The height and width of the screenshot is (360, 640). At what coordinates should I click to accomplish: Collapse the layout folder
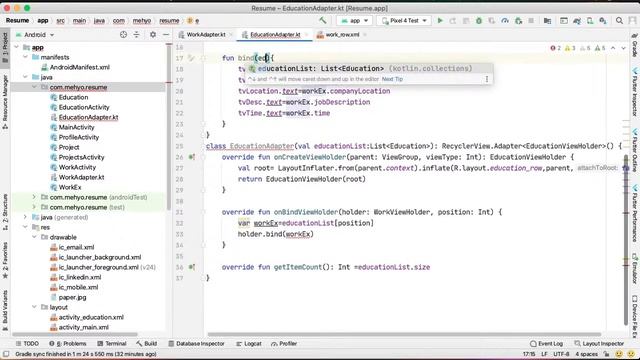point(35,307)
